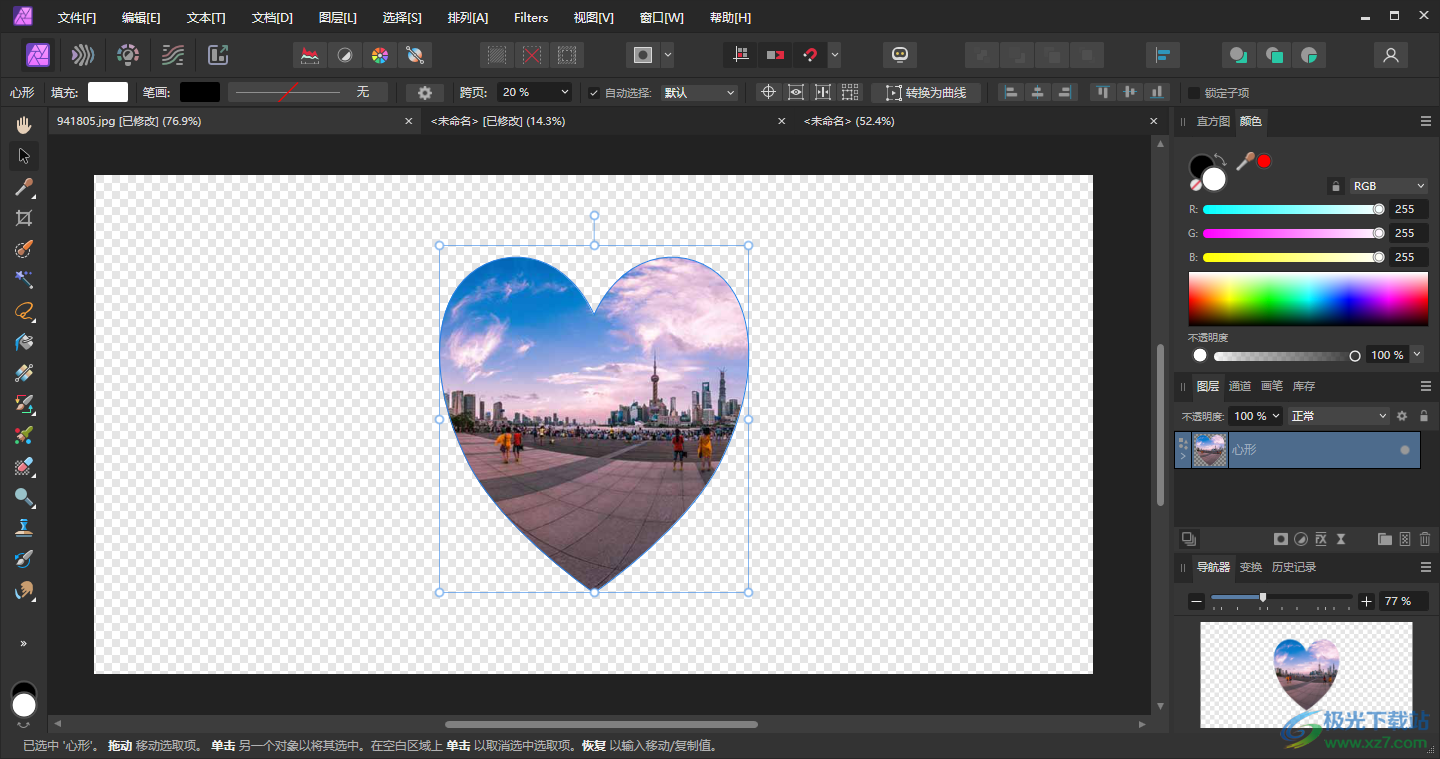Click the Auto Levels histogram icon
The width and height of the screenshot is (1440, 759).
coord(311,55)
